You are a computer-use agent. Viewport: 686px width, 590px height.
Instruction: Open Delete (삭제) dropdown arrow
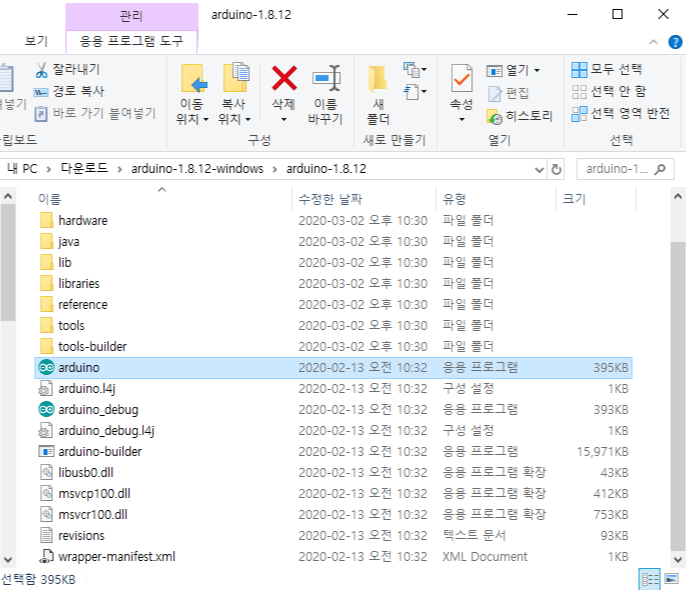click(x=284, y=119)
